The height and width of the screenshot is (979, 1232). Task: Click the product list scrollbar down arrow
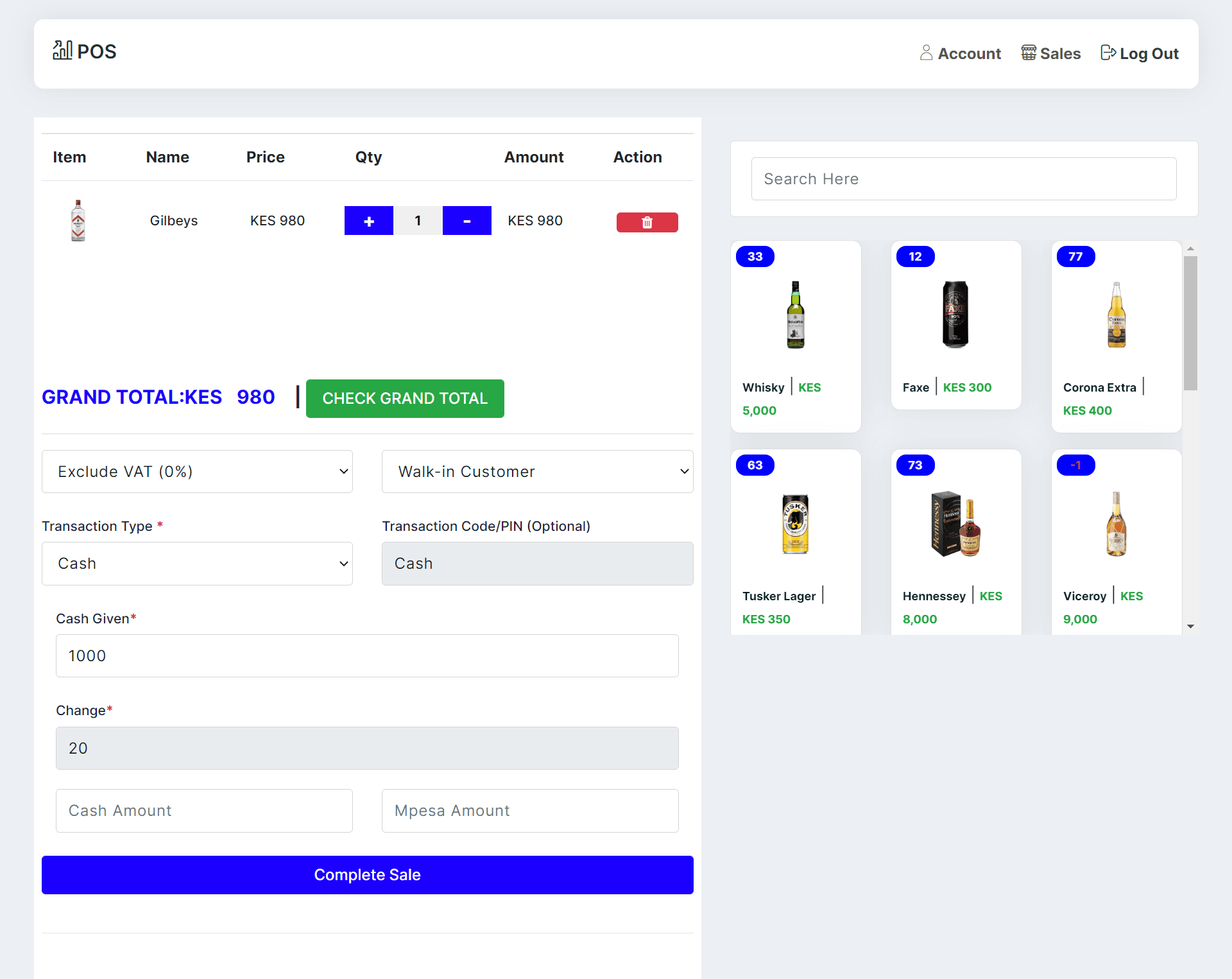[x=1190, y=627]
